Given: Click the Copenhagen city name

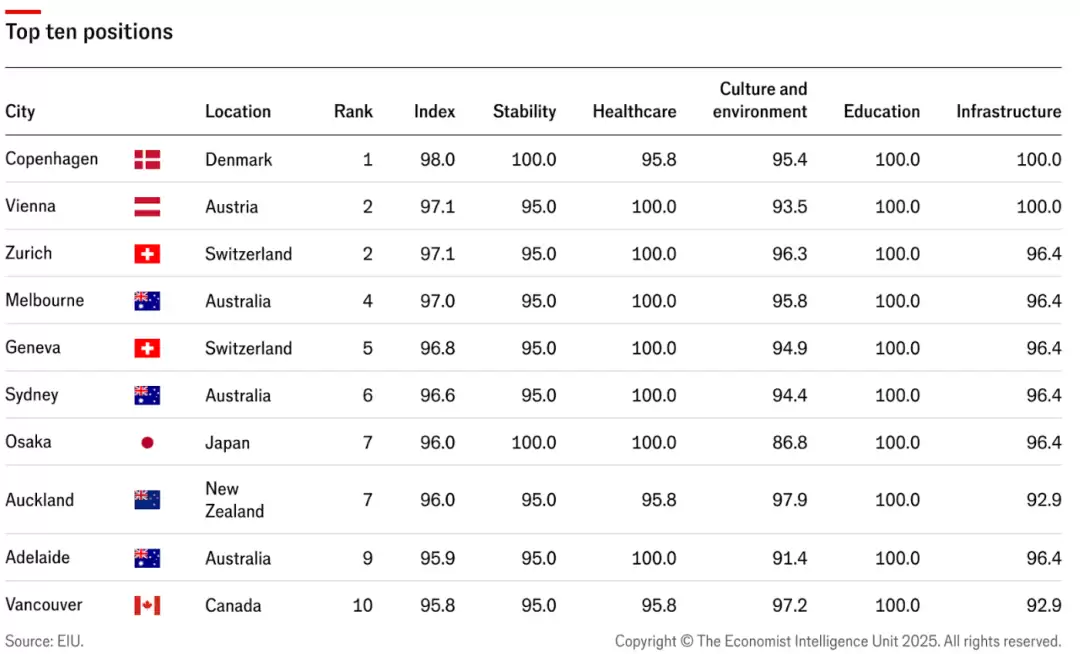Looking at the screenshot, I should [x=52, y=160].
